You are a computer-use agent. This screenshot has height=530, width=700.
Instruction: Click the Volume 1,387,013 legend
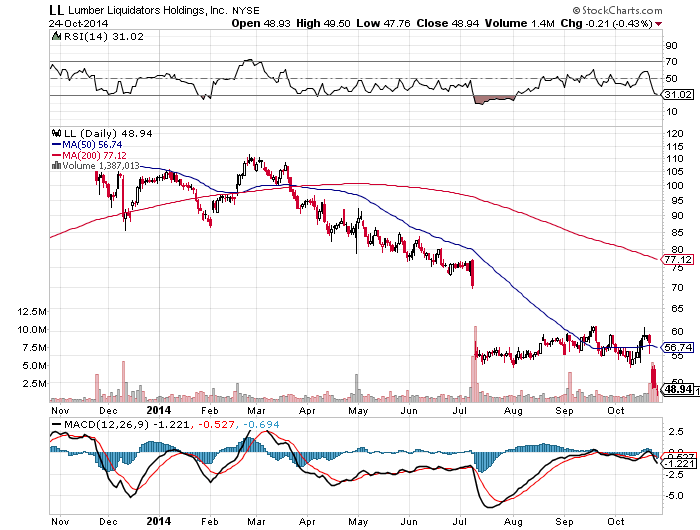(101, 166)
